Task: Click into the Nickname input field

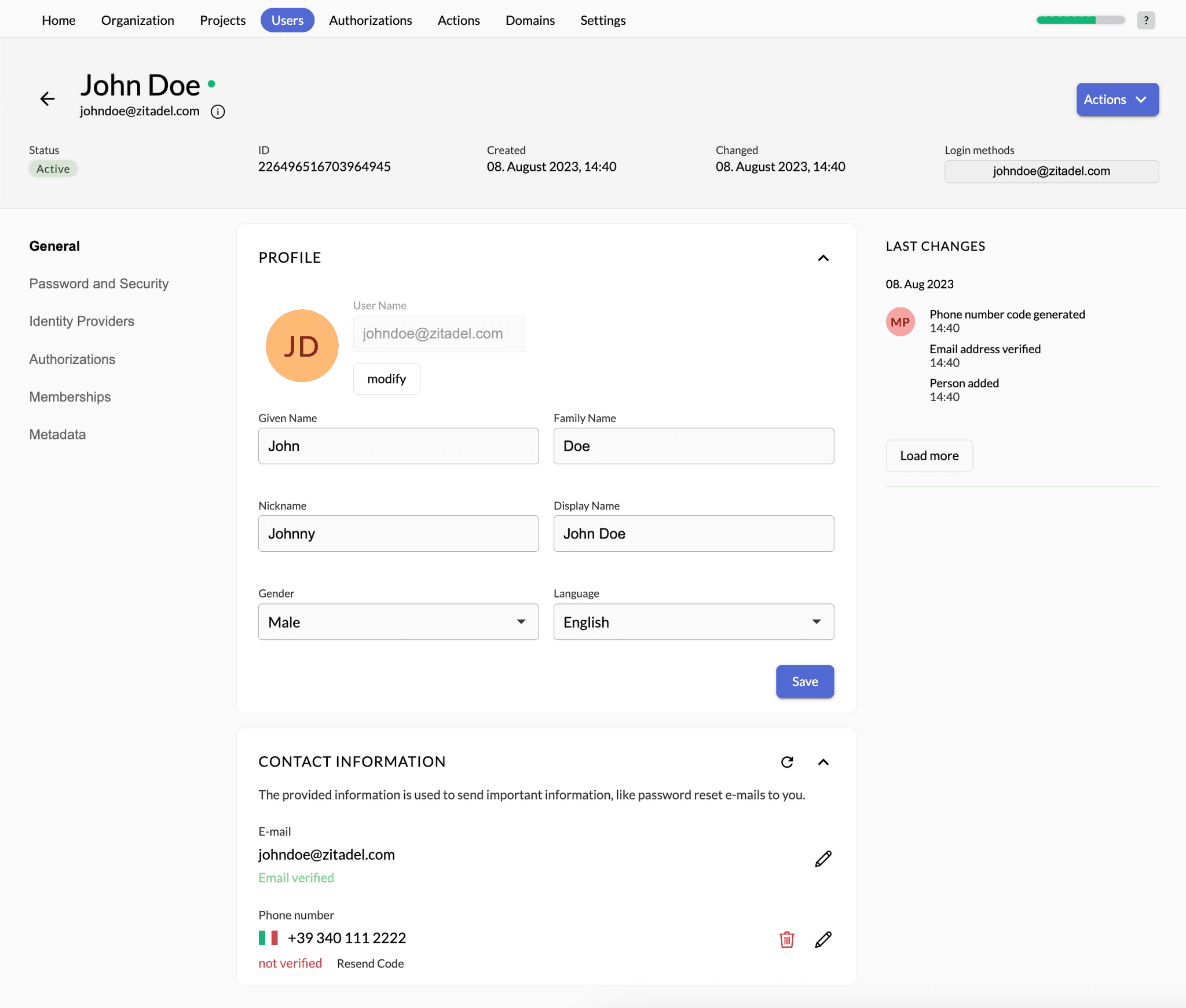Action: (398, 533)
